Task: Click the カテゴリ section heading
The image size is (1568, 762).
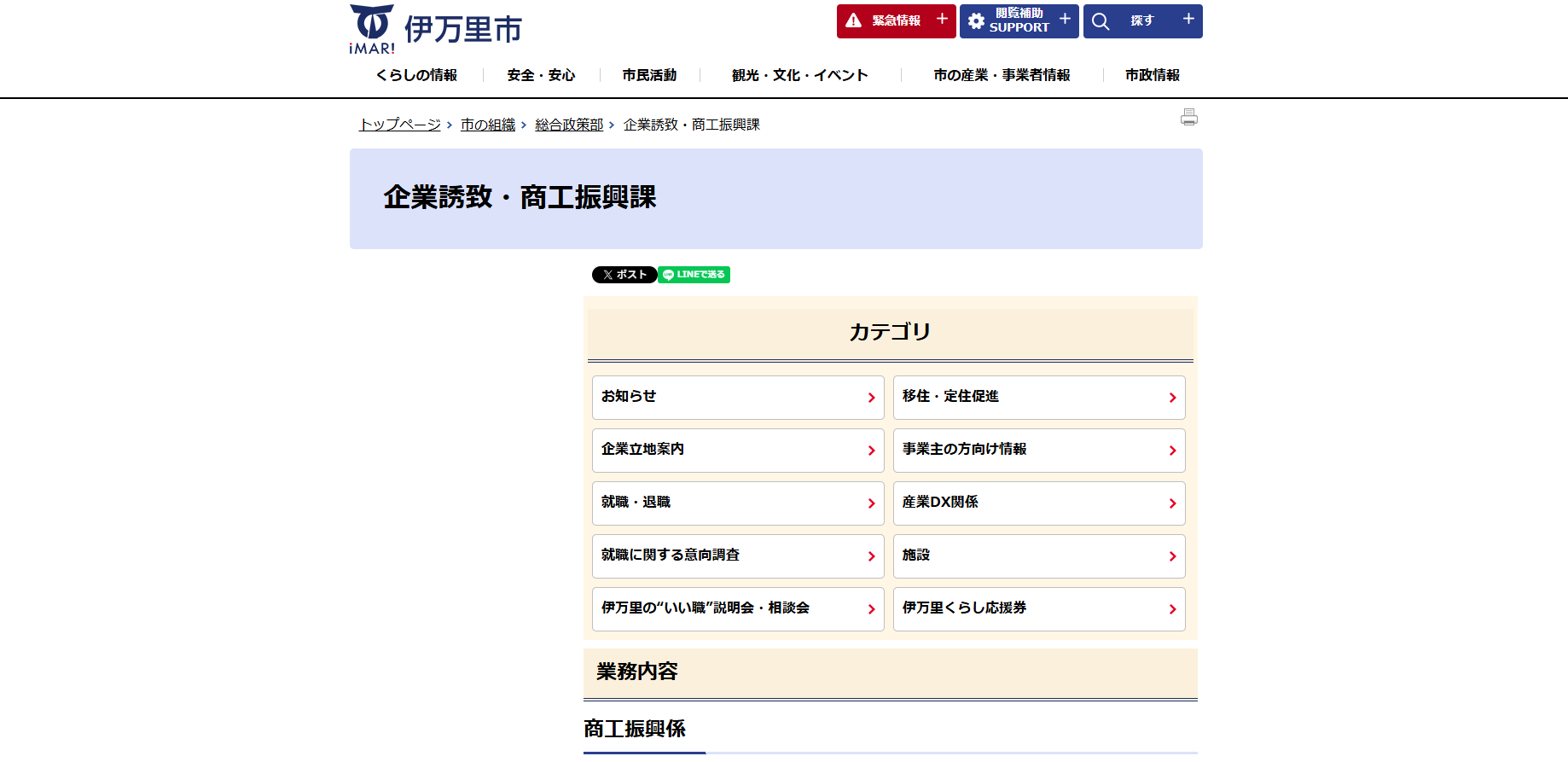Action: coord(890,332)
